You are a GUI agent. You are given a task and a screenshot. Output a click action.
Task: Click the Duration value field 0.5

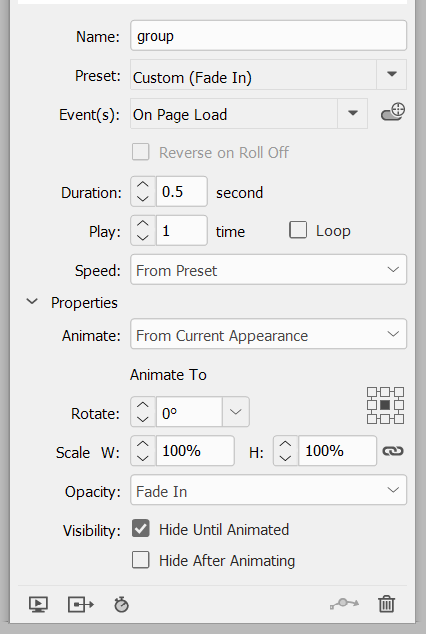tap(182, 191)
